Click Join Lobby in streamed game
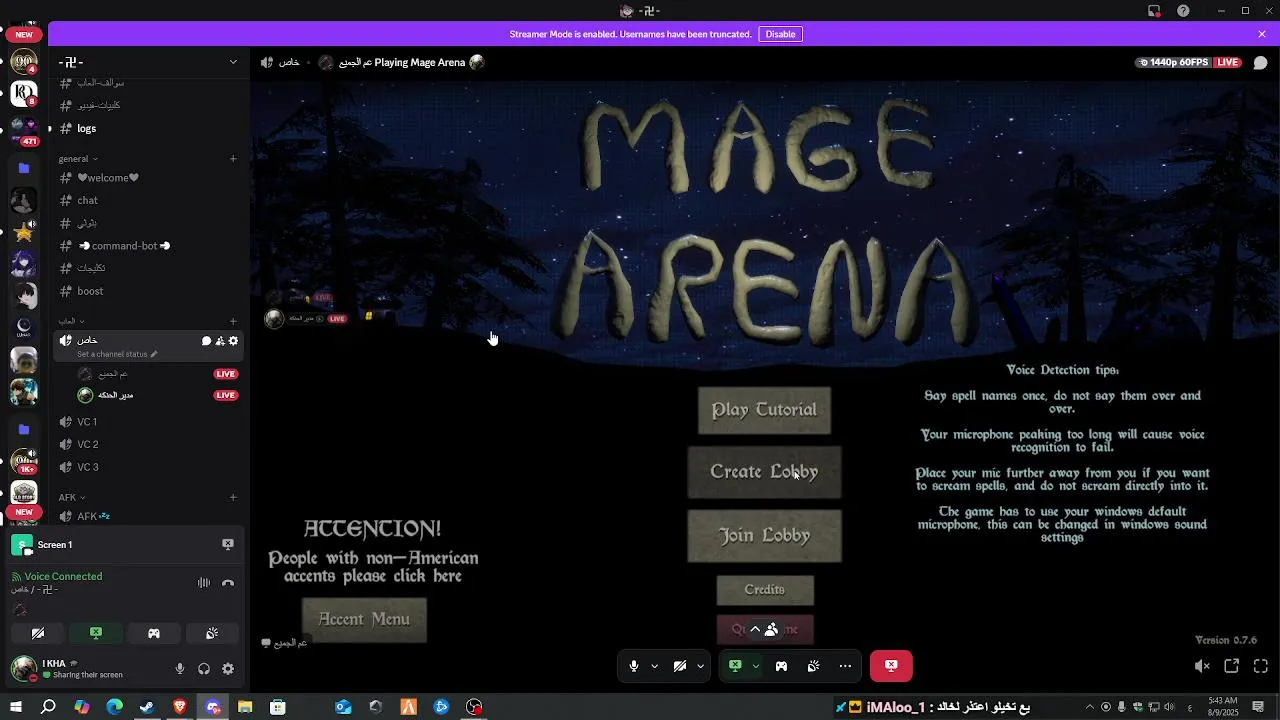The image size is (1280, 720). point(764,536)
